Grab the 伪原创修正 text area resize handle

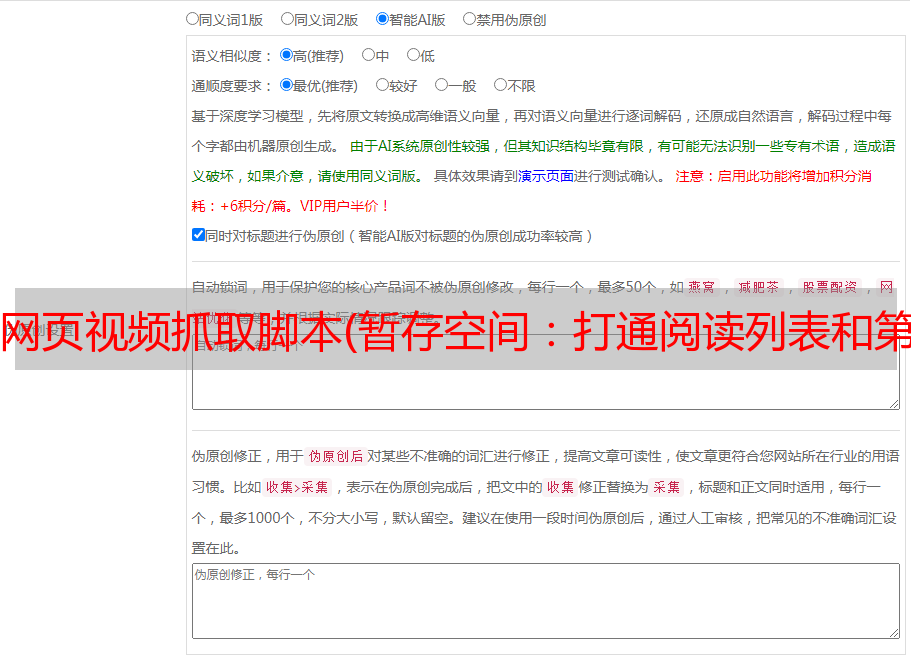click(x=893, y=632)
